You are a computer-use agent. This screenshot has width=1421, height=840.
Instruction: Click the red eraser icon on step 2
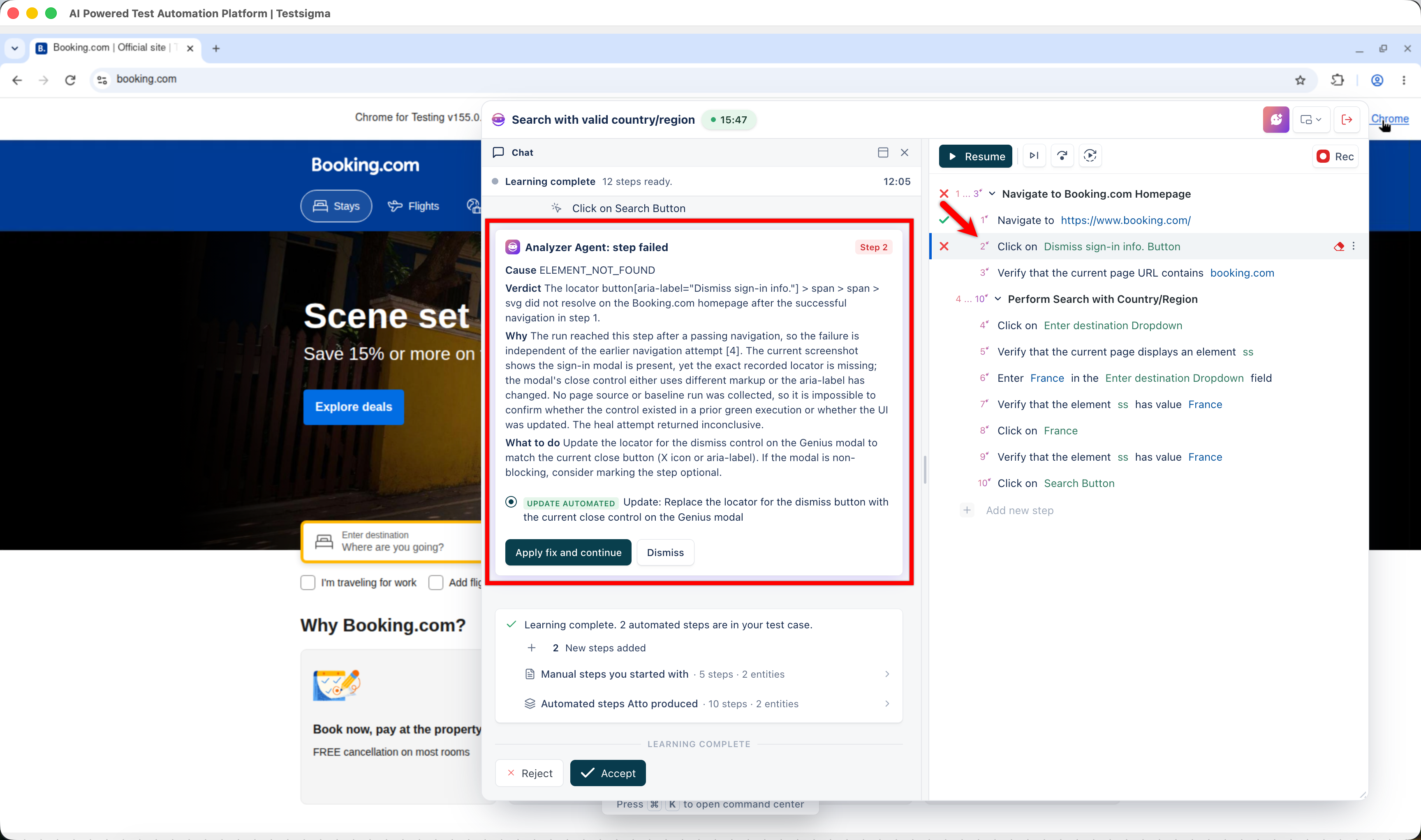pyautogui.click(x=1339, y=246)
